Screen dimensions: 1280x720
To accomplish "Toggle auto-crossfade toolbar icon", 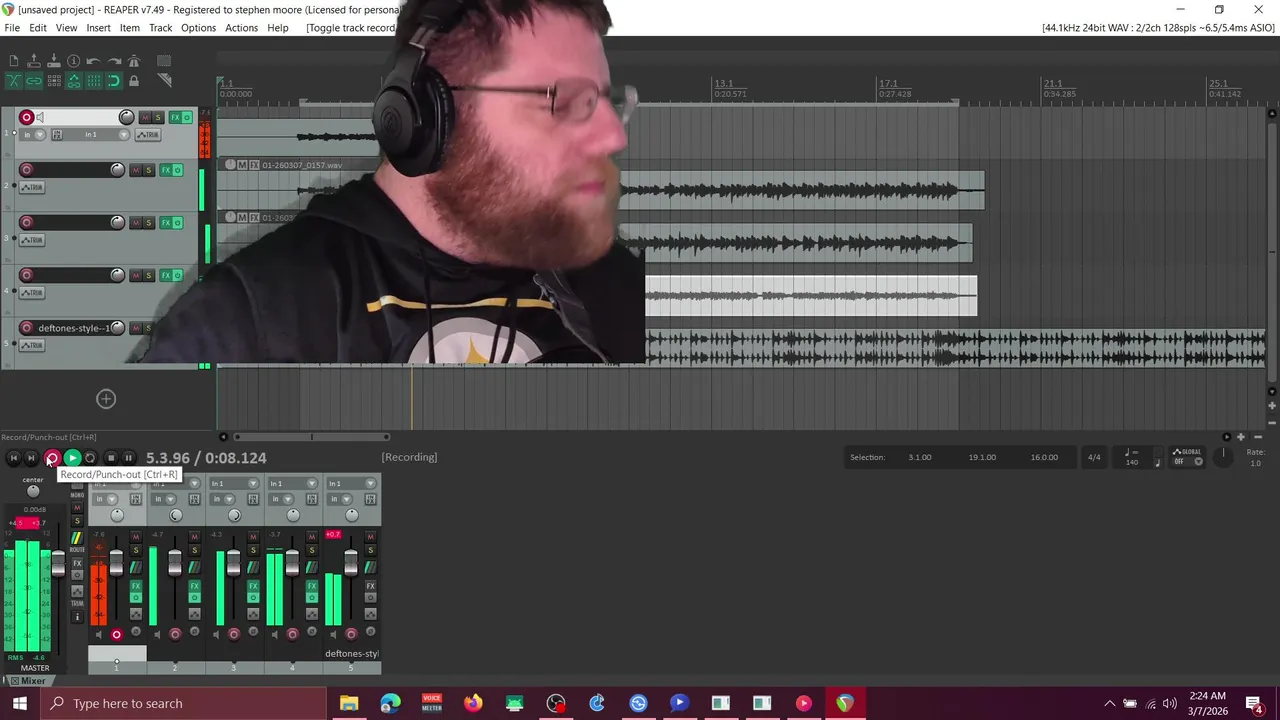I will [x=14, y=81].
